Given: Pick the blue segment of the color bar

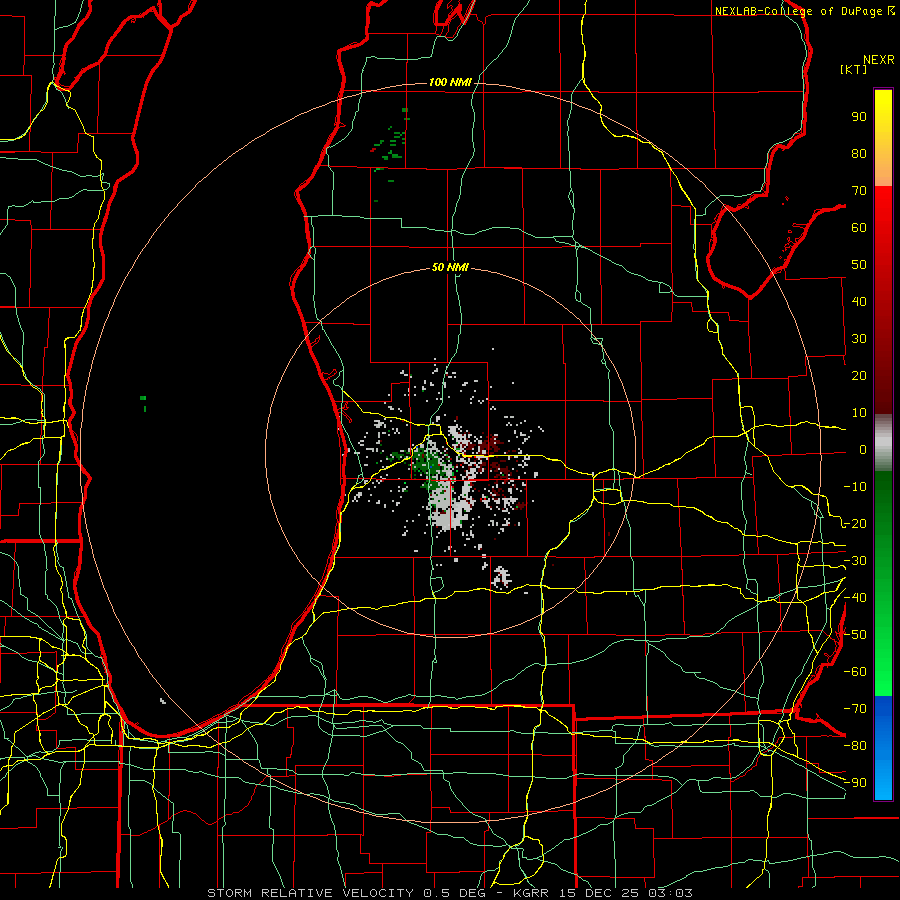Looking at the screenshot, I should pyautogui.click(x=883, y=748).
